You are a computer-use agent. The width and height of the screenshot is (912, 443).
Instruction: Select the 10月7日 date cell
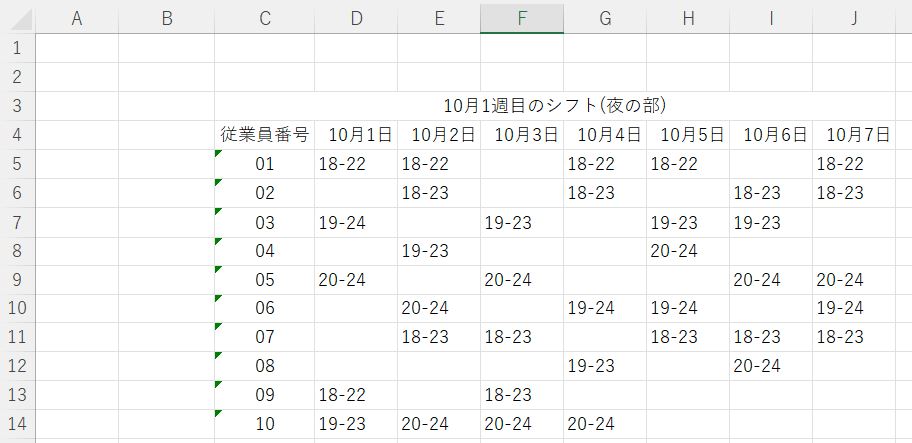[x=853, y=134]
